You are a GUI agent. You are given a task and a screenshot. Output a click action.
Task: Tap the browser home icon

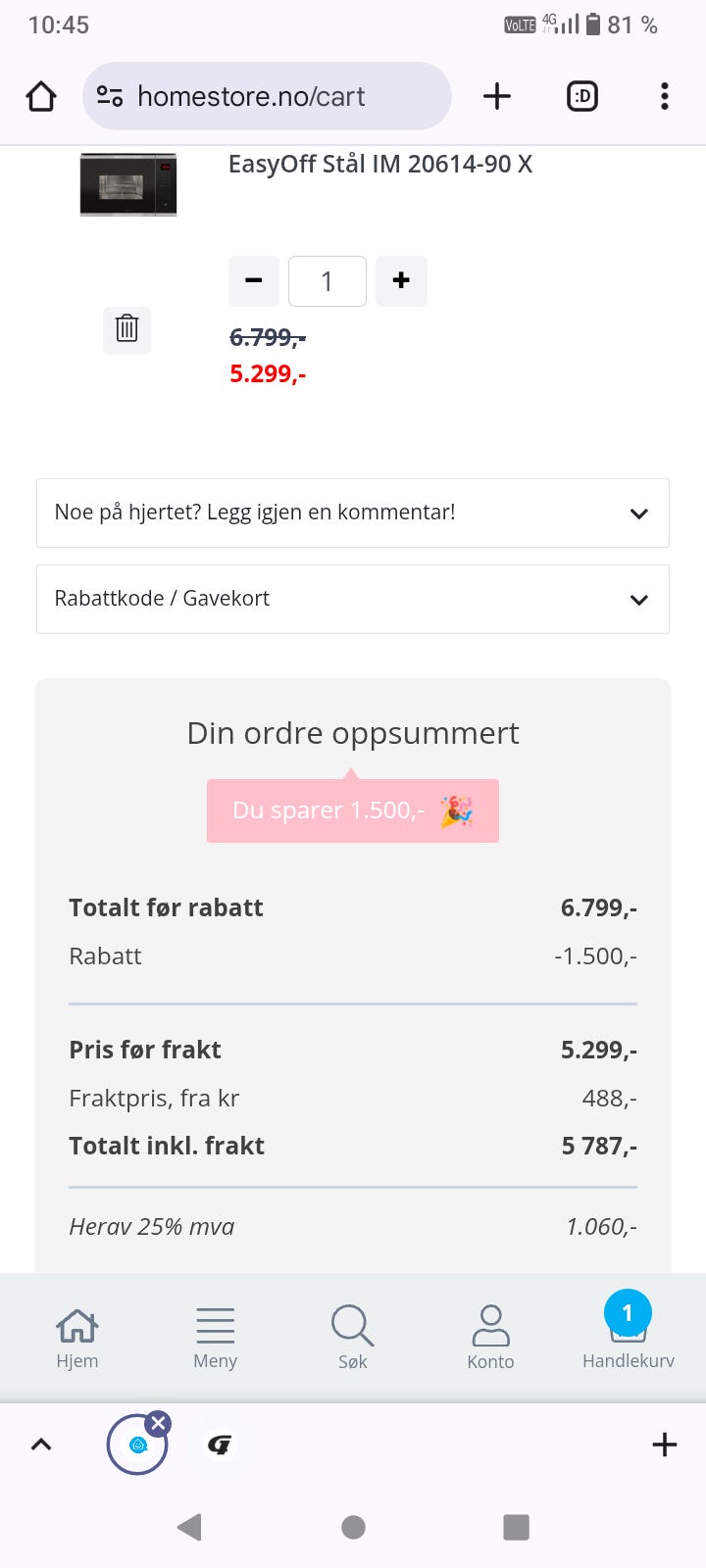tap(41, 96)
